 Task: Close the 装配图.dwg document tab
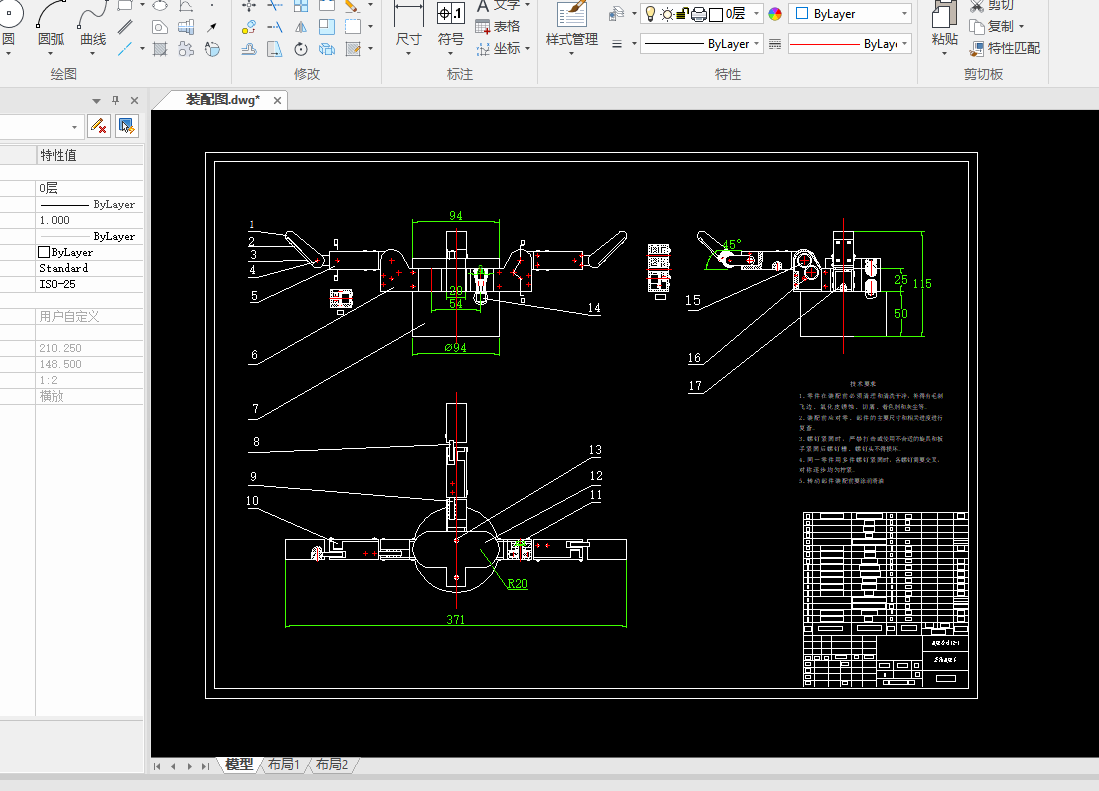(278, 100)
